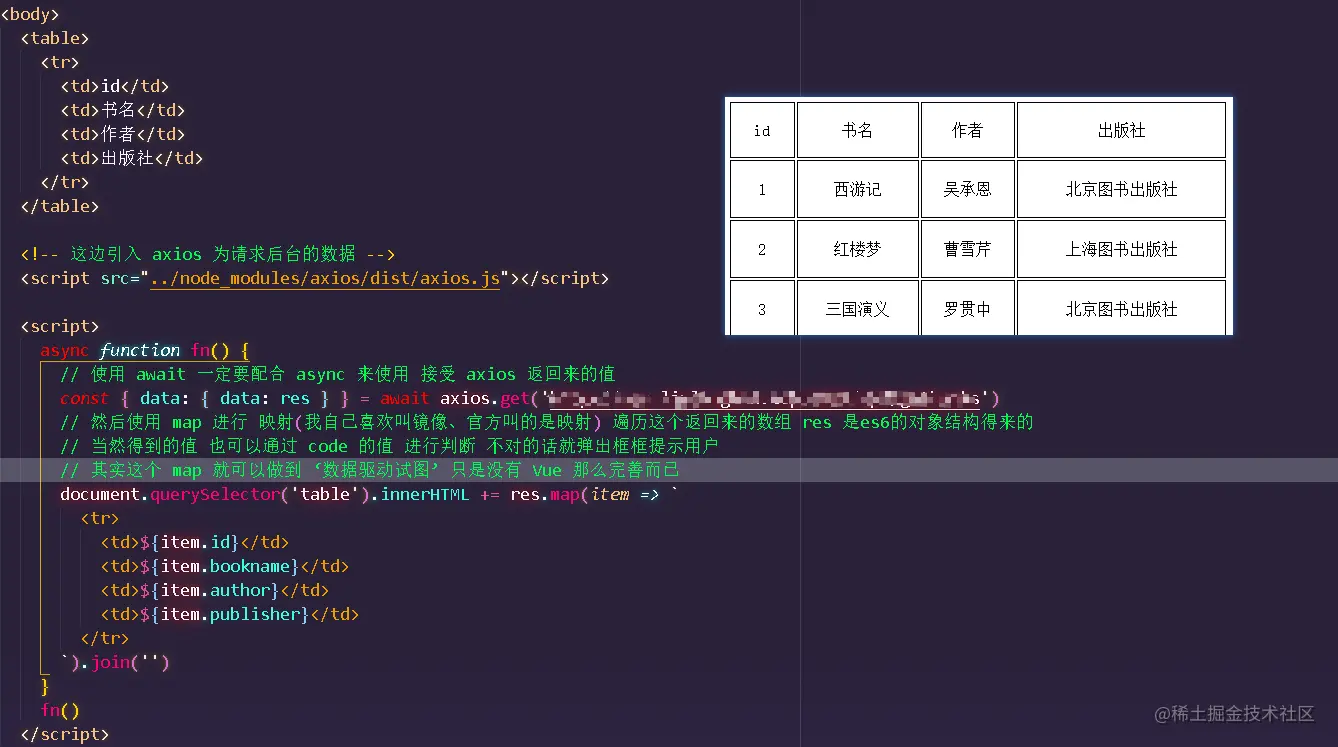Click the HTML comment about 引入 axios
This screenshot has height=747, width=1338.
click(208, 254)
